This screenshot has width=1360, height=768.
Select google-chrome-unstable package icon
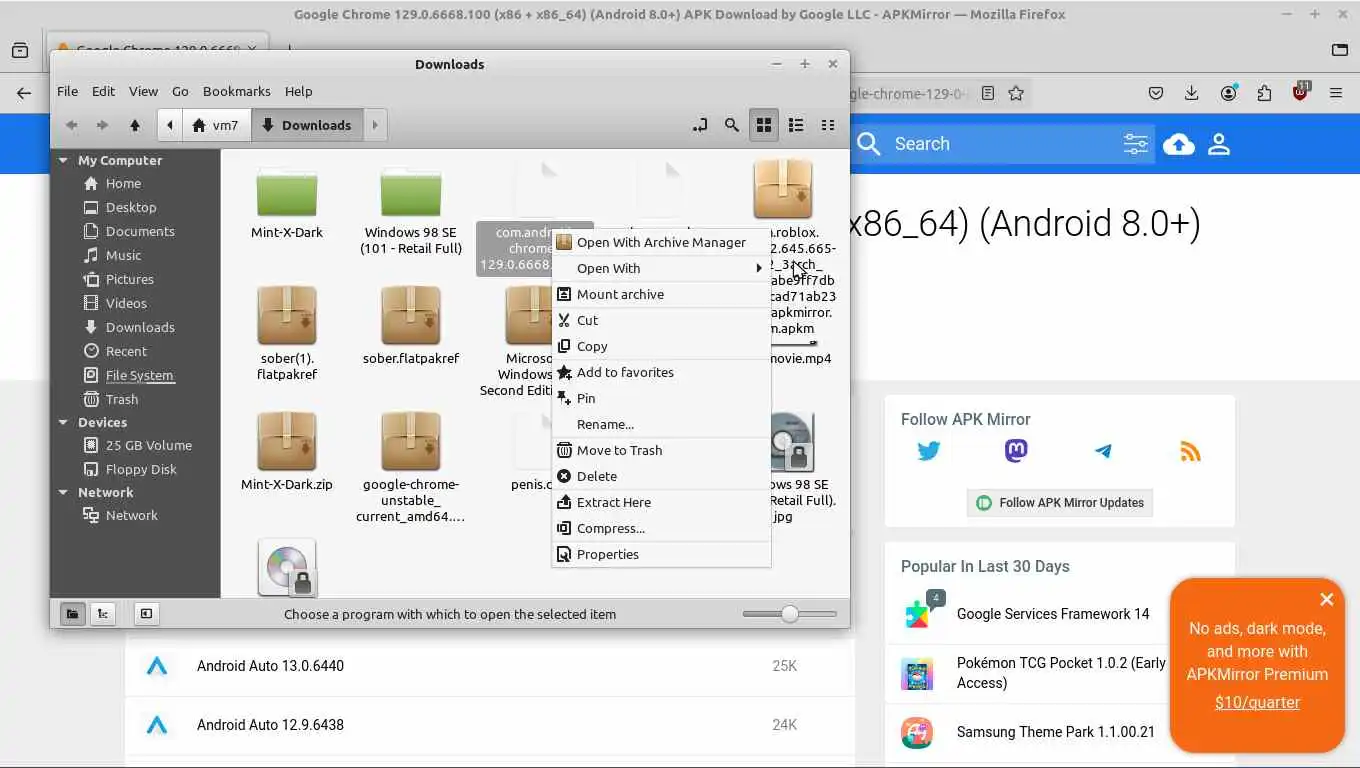click(x=411, y=441)
